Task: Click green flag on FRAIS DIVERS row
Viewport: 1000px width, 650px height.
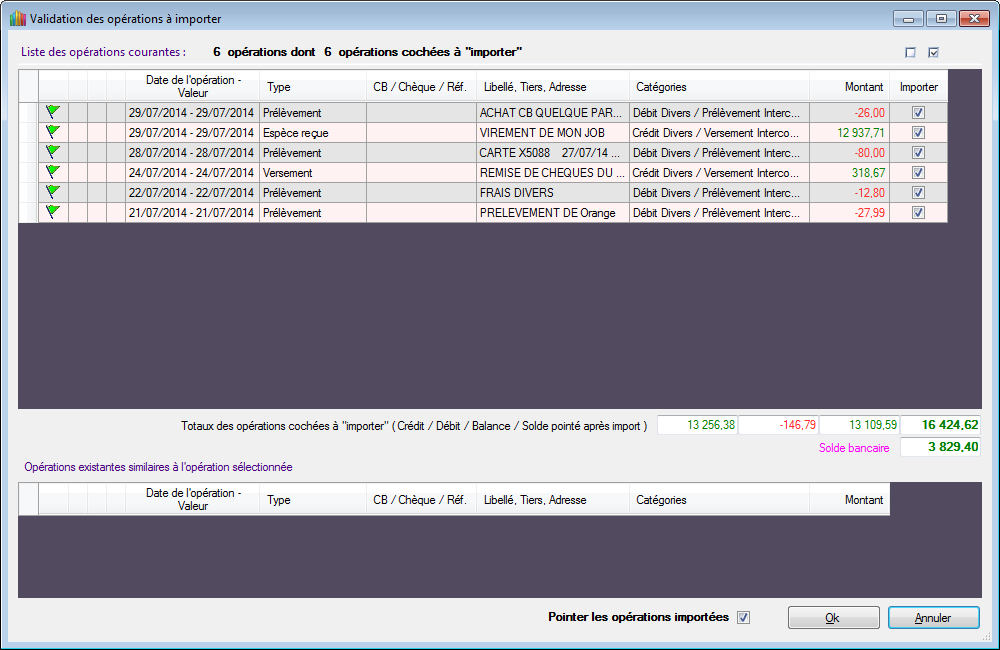Action: (53, 192)
